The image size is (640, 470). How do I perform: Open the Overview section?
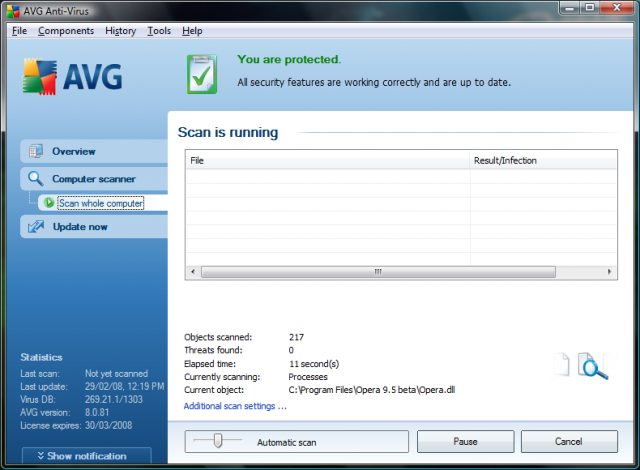94,151
